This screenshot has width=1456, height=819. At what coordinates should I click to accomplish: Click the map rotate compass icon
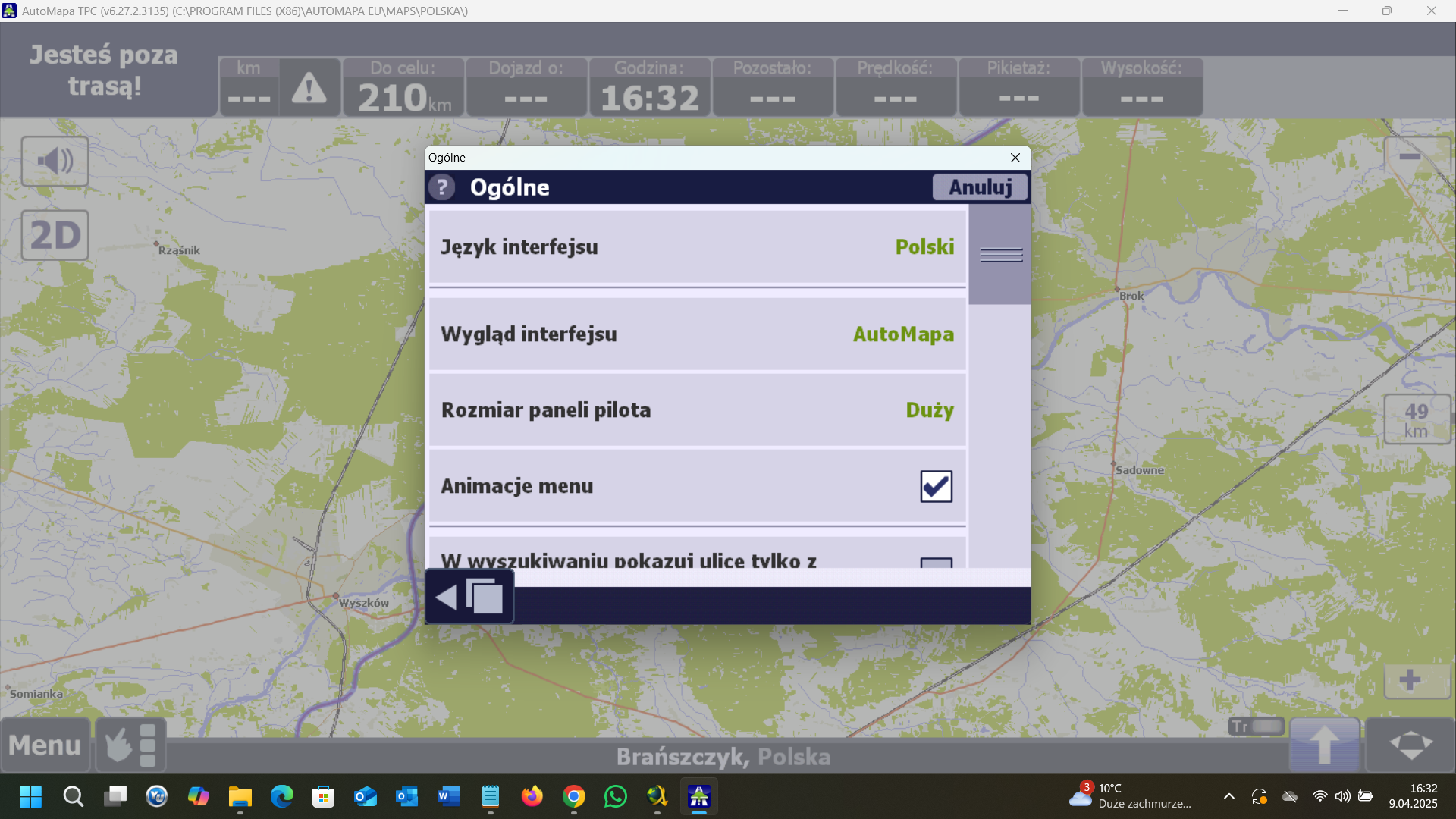pyautogui.click(x=1410, y=745)
